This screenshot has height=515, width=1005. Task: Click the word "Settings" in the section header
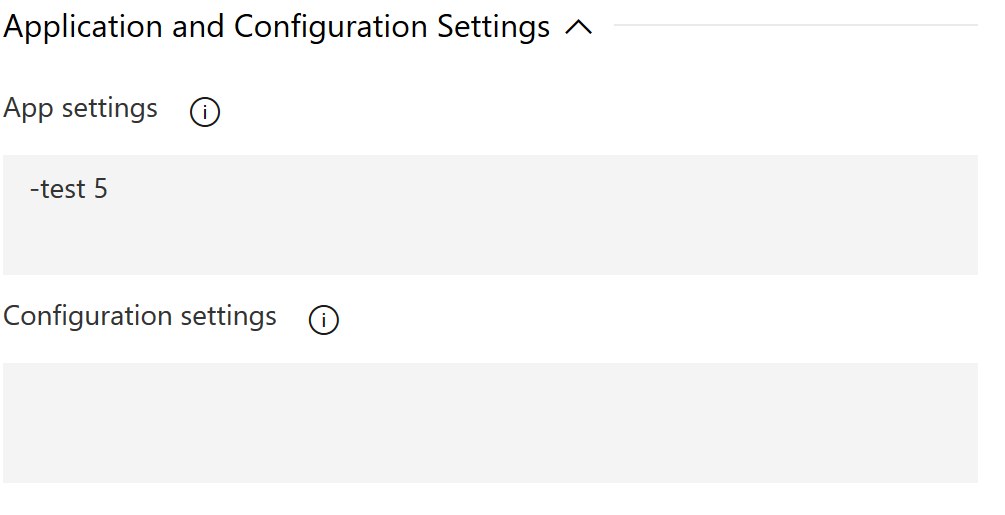494,27
